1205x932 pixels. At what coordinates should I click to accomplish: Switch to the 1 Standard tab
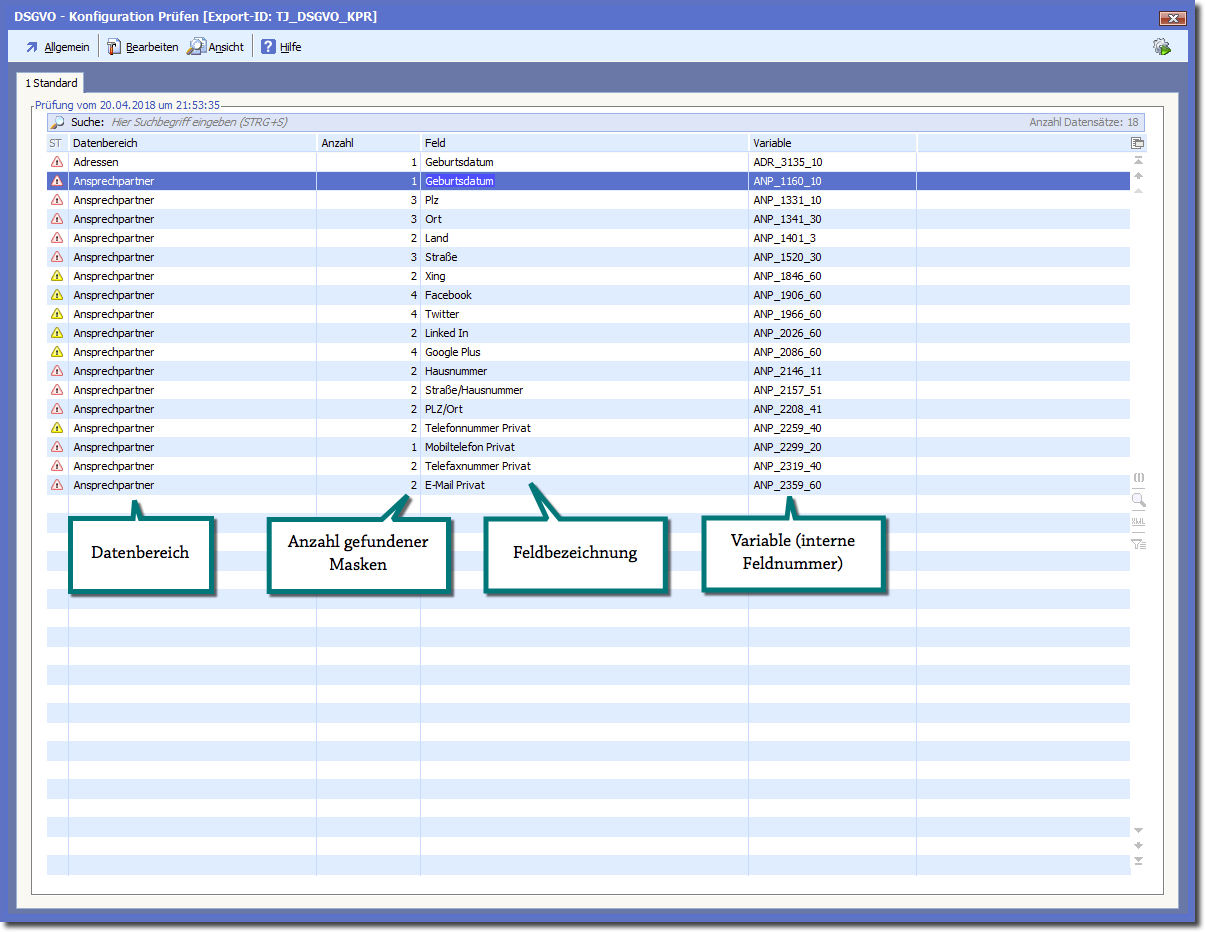pyautogui.click(x=51, y=83)
